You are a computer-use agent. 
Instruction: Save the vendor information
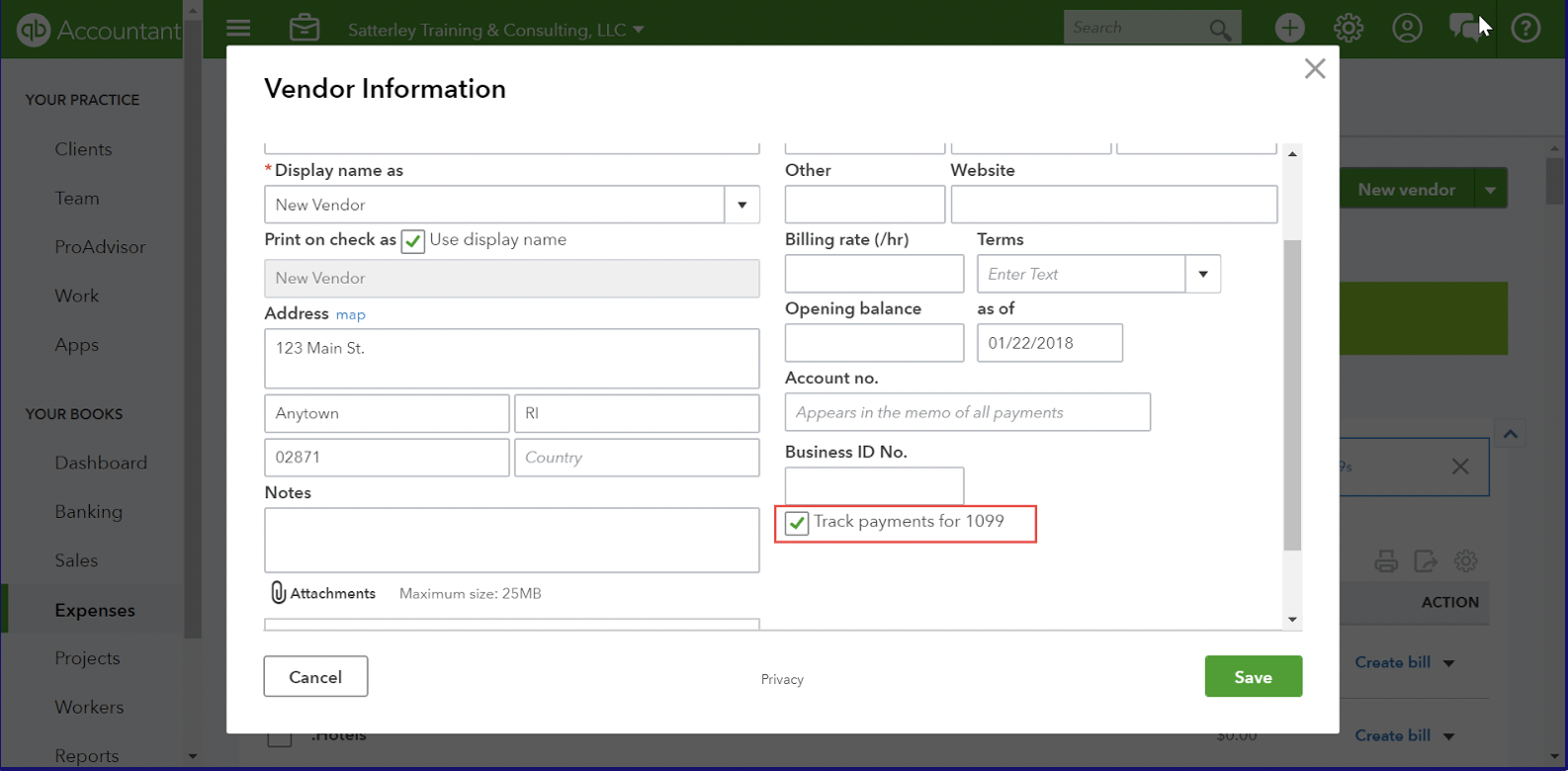click(x=1253, y=676)
